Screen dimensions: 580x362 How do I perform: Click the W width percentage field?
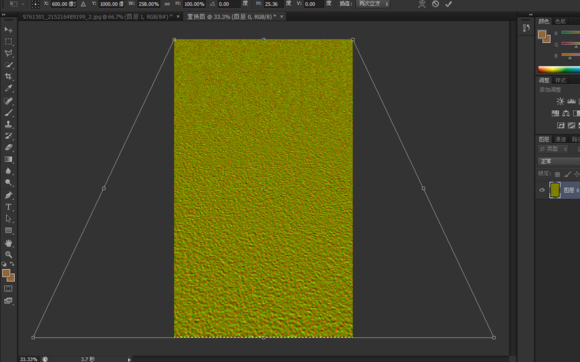point(149,4)
